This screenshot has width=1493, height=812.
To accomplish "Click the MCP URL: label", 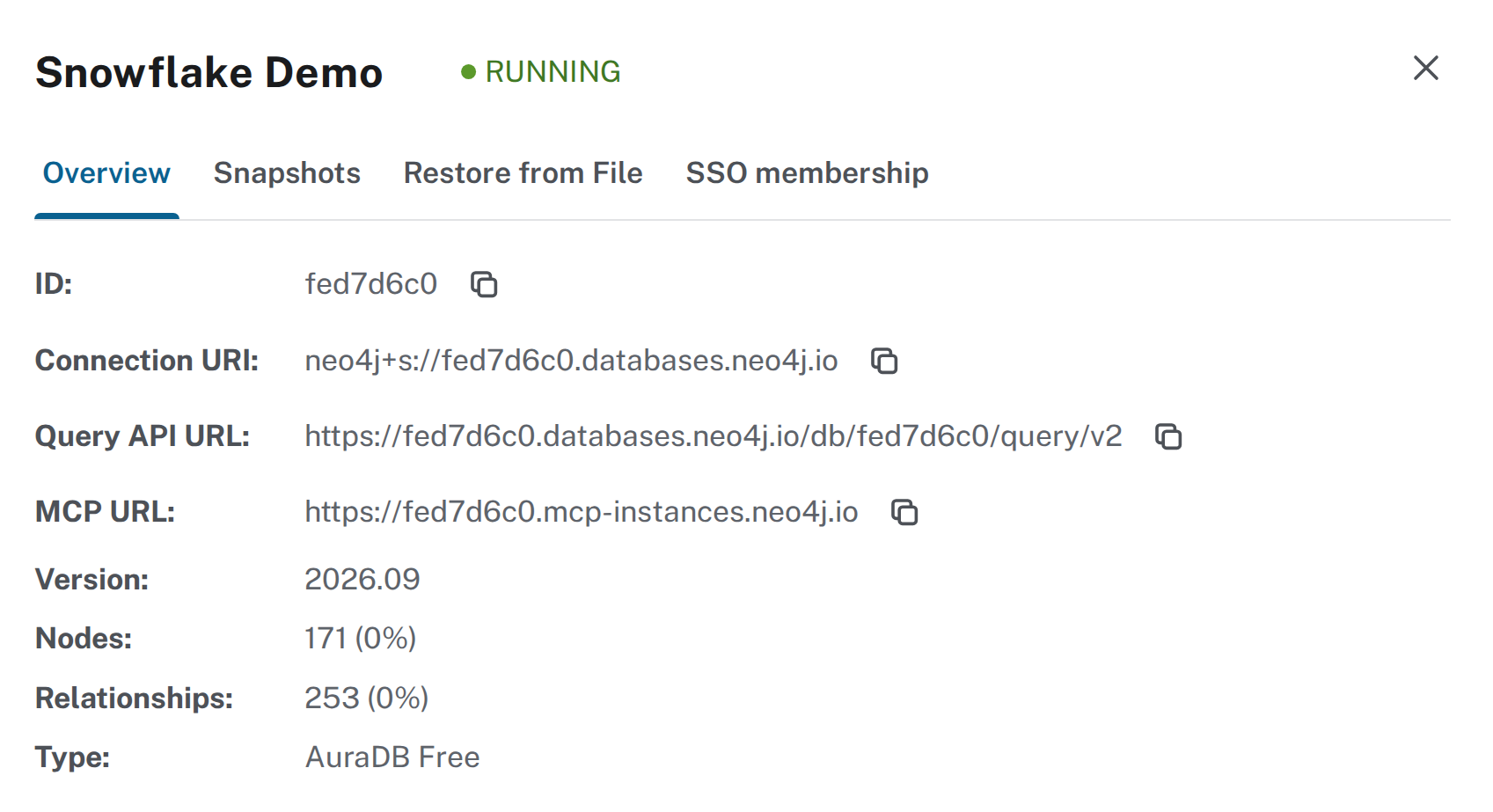I will (105, 512).
